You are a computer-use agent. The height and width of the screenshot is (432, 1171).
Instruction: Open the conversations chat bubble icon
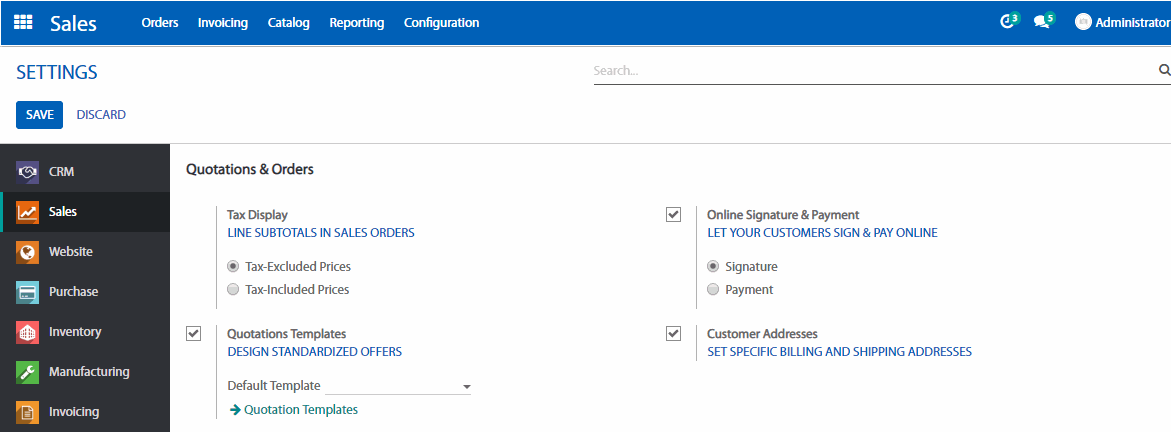click(x=1042, y=22)
